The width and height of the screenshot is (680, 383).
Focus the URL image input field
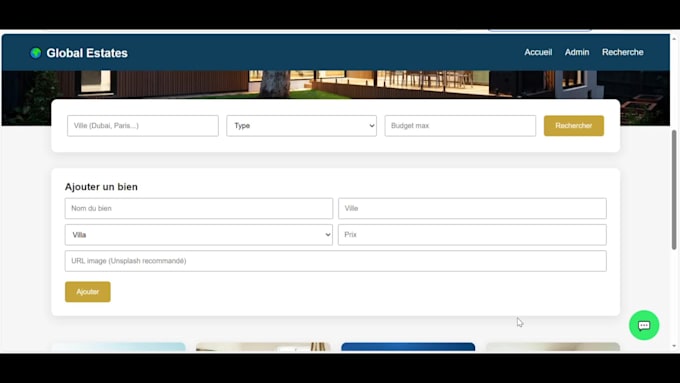336,261
